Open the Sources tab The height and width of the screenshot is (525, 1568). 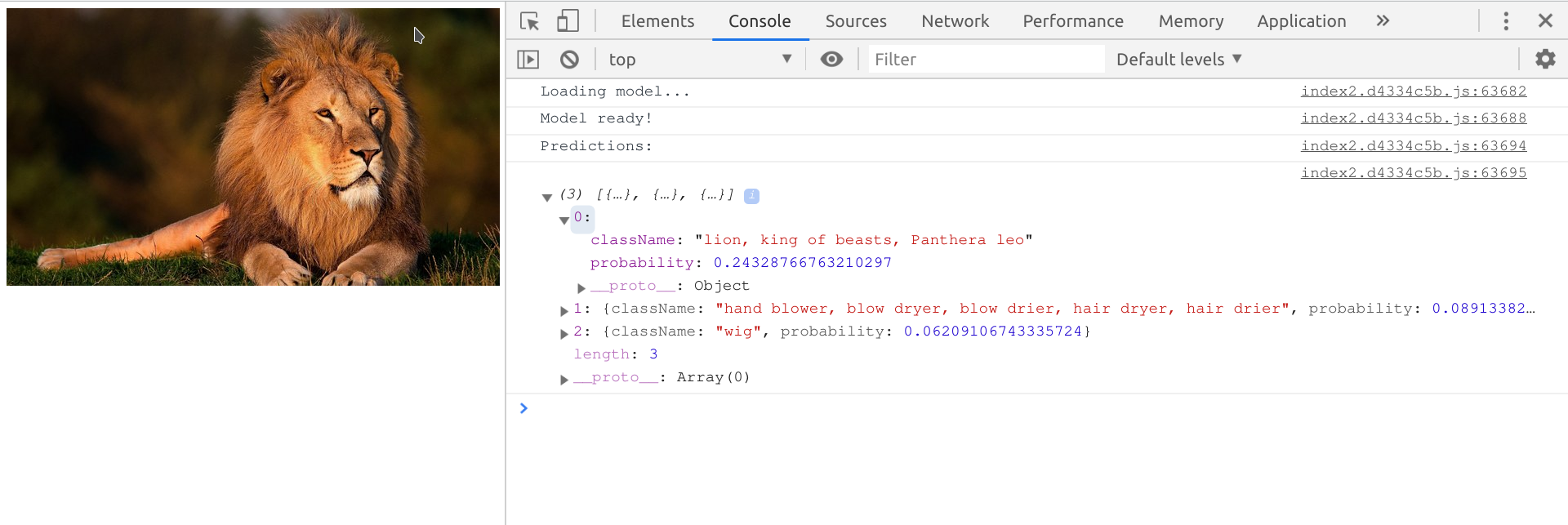coord(856,21)
